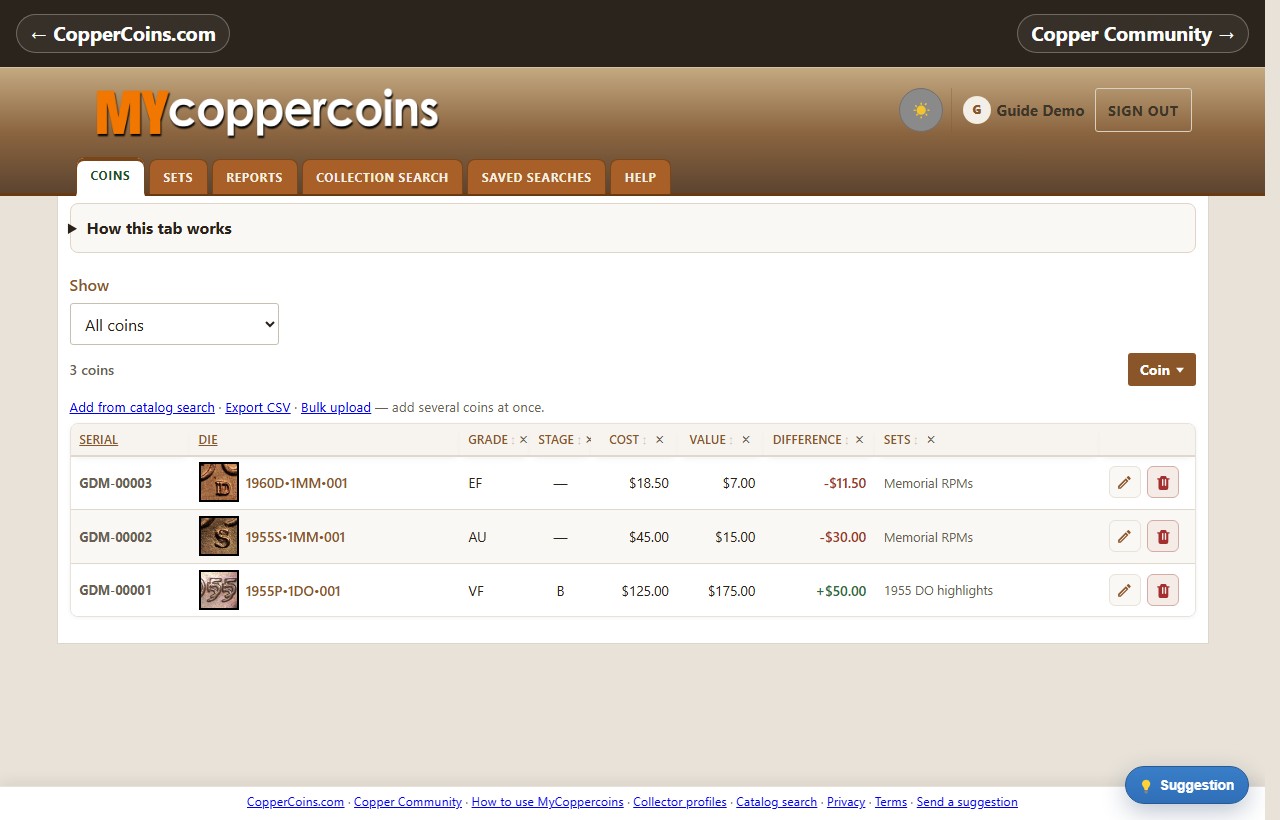The width and height of the screenshot is (1280, 820).
Task: Click the Export CSV link
Action: [258, 407]
